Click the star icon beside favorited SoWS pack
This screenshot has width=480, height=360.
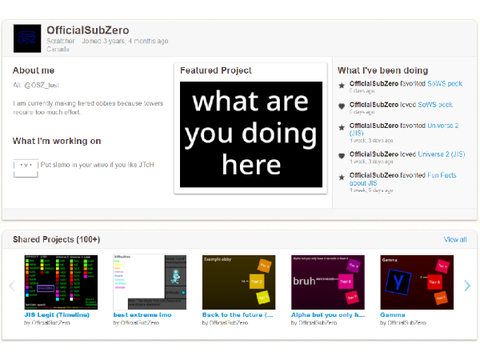coord(342,86)
